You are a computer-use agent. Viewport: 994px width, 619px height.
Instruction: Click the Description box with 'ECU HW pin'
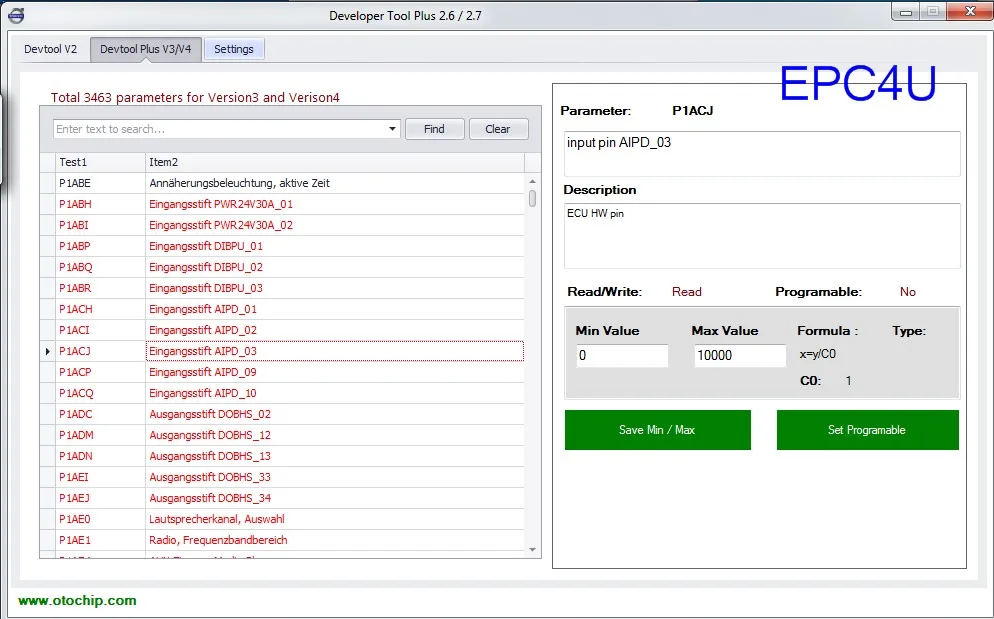[762, 236]
